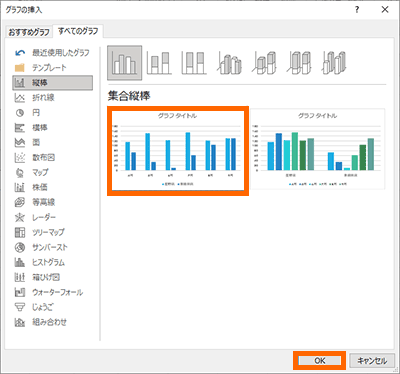Viewport: 400px width, 374px height.
Task: Select 株価 stock chart category
Action: pos(52,187)
